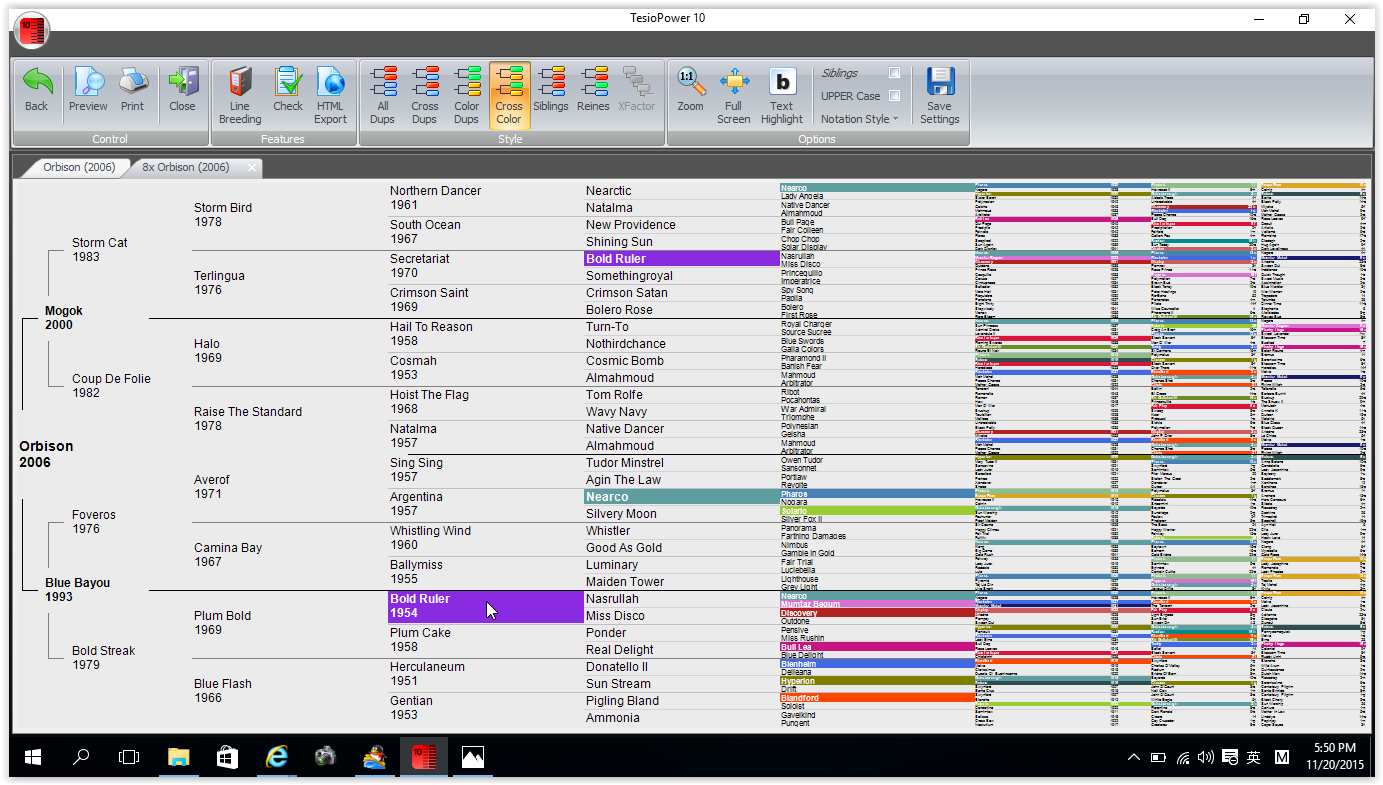
Task: Click the teal Nearco cell under Argentina
Action: [681, 497]
